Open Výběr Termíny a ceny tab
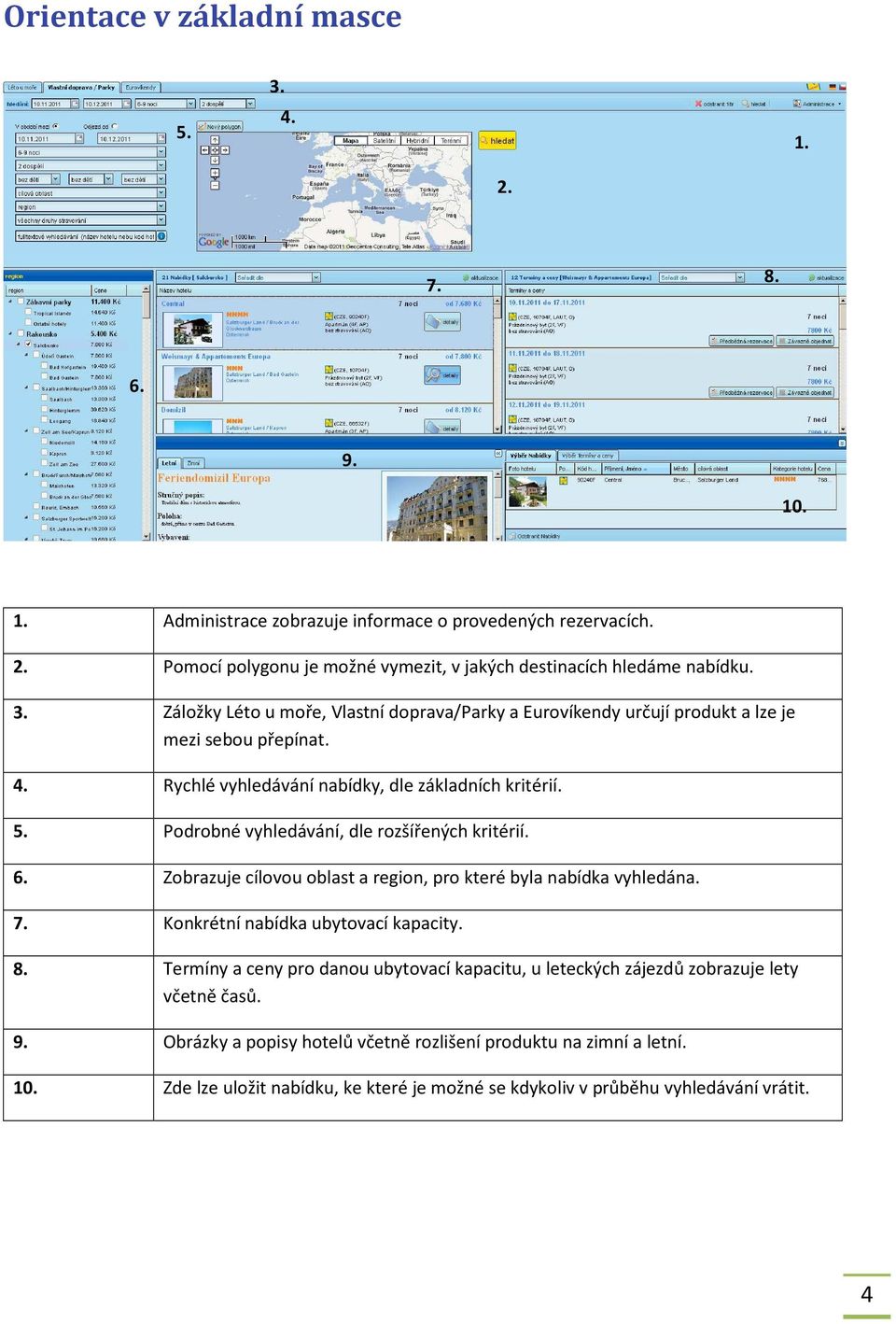 pos(588,455)
